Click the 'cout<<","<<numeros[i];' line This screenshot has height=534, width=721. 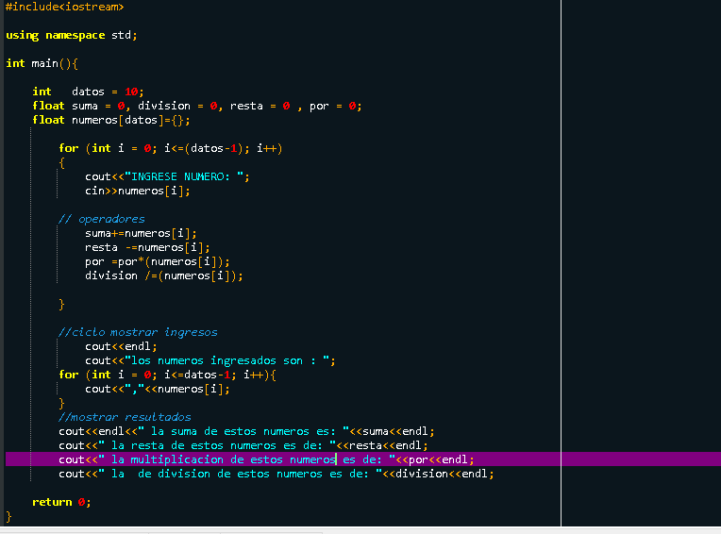point(157,389)
